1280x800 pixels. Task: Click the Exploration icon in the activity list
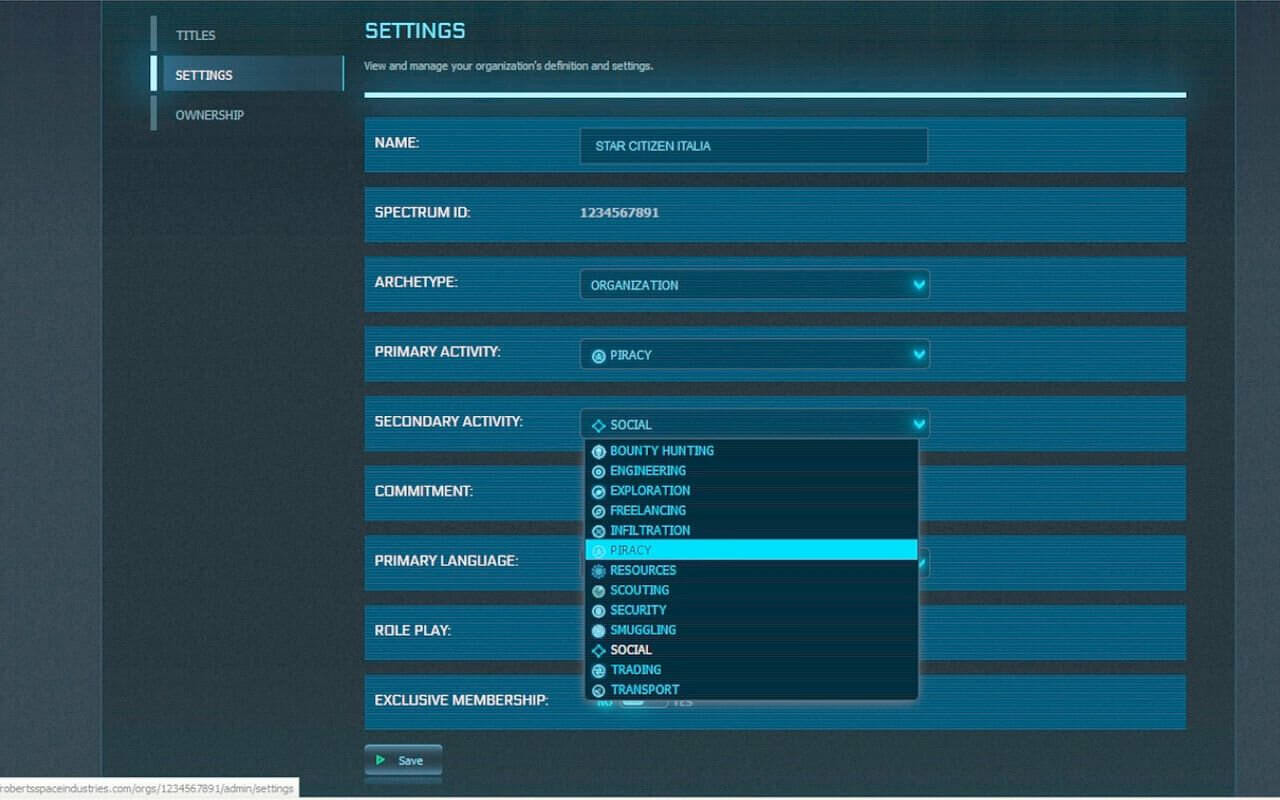coord(598,491)
